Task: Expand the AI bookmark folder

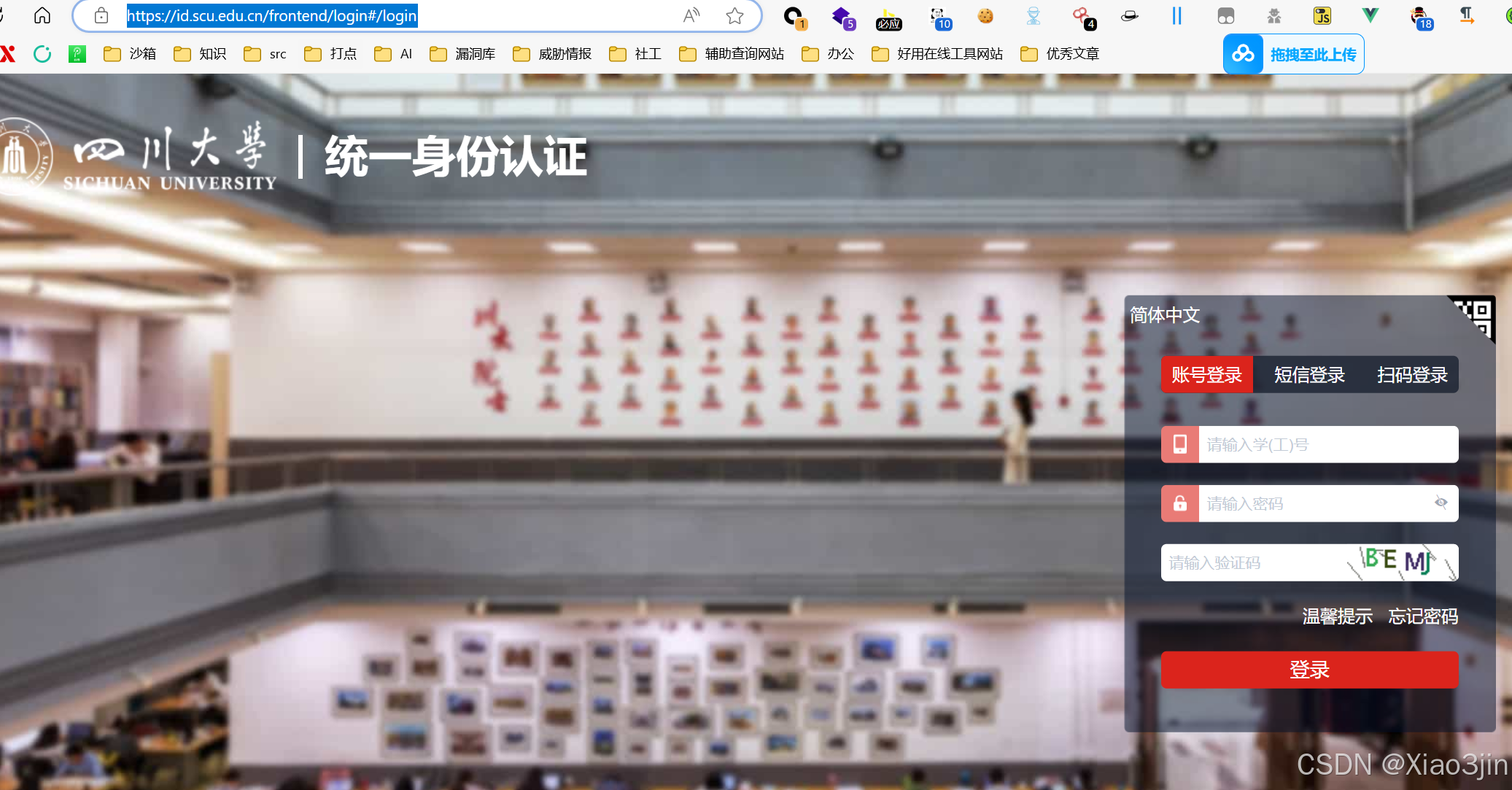Action: [x=393, y=53]
